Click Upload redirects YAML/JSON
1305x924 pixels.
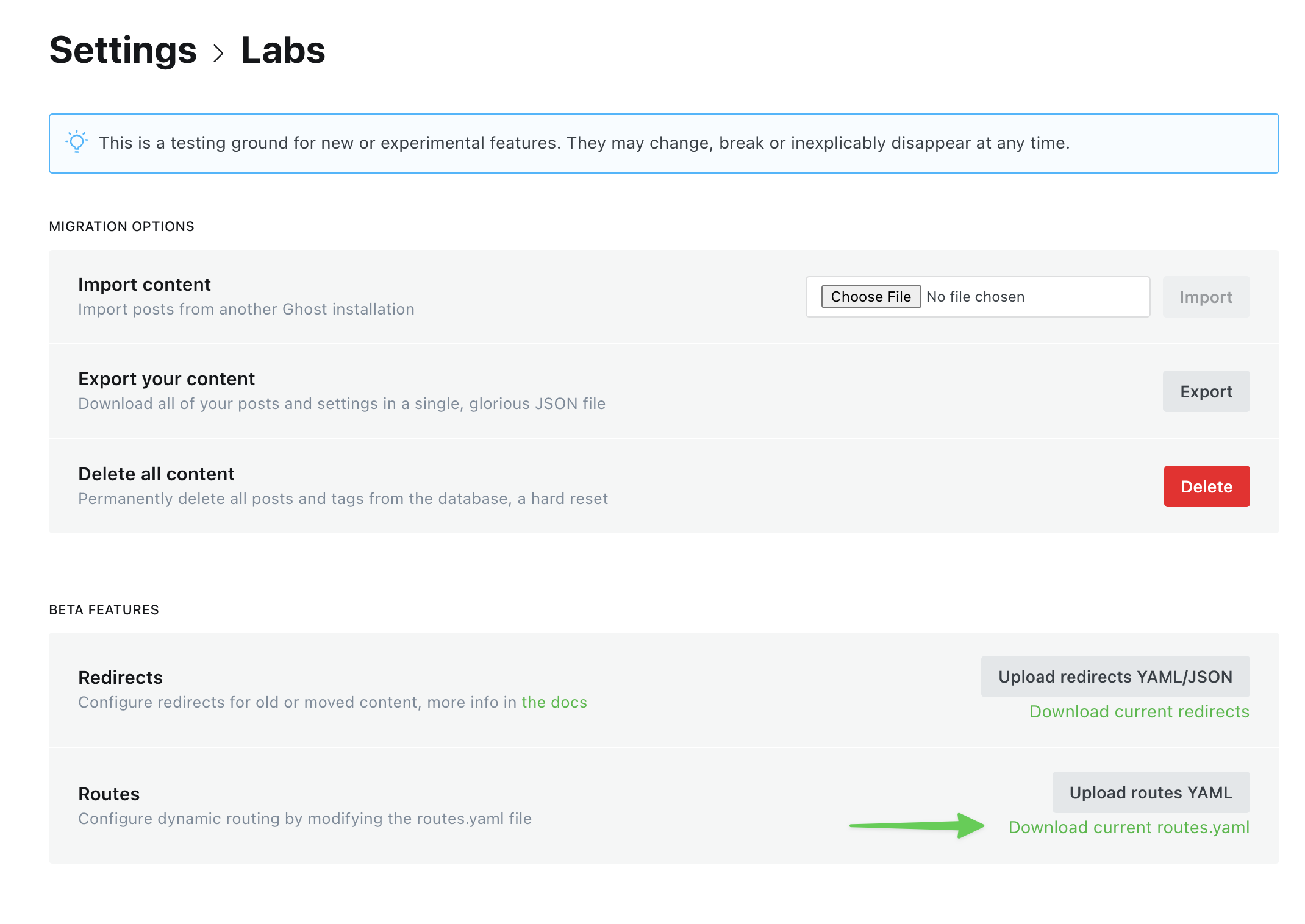pyautogui.click(x=1115, y=677)
